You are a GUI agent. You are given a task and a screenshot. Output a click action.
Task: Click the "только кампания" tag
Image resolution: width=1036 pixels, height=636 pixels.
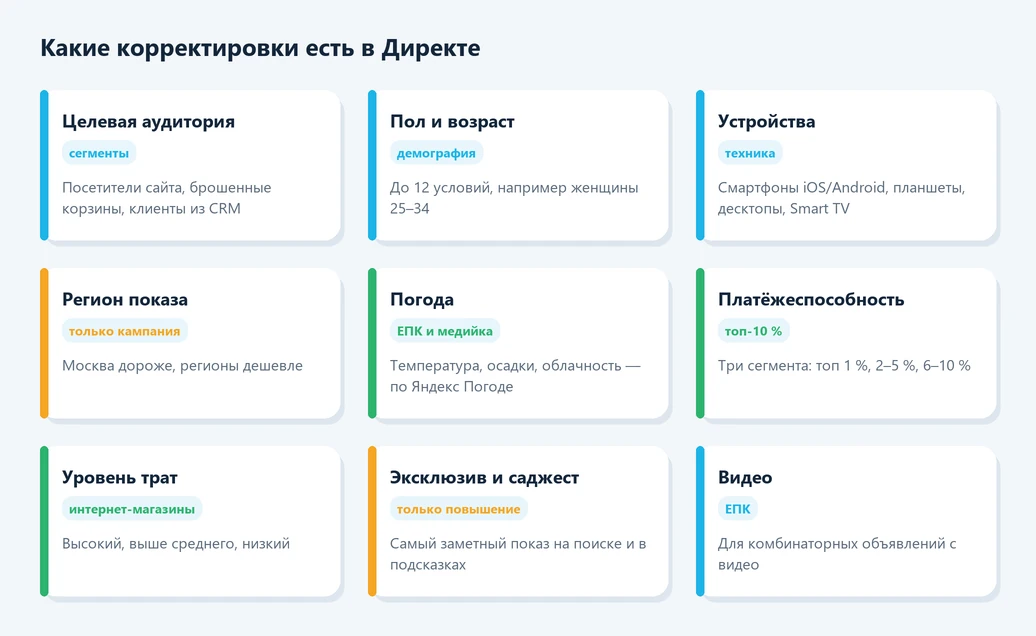pos(125,332)
